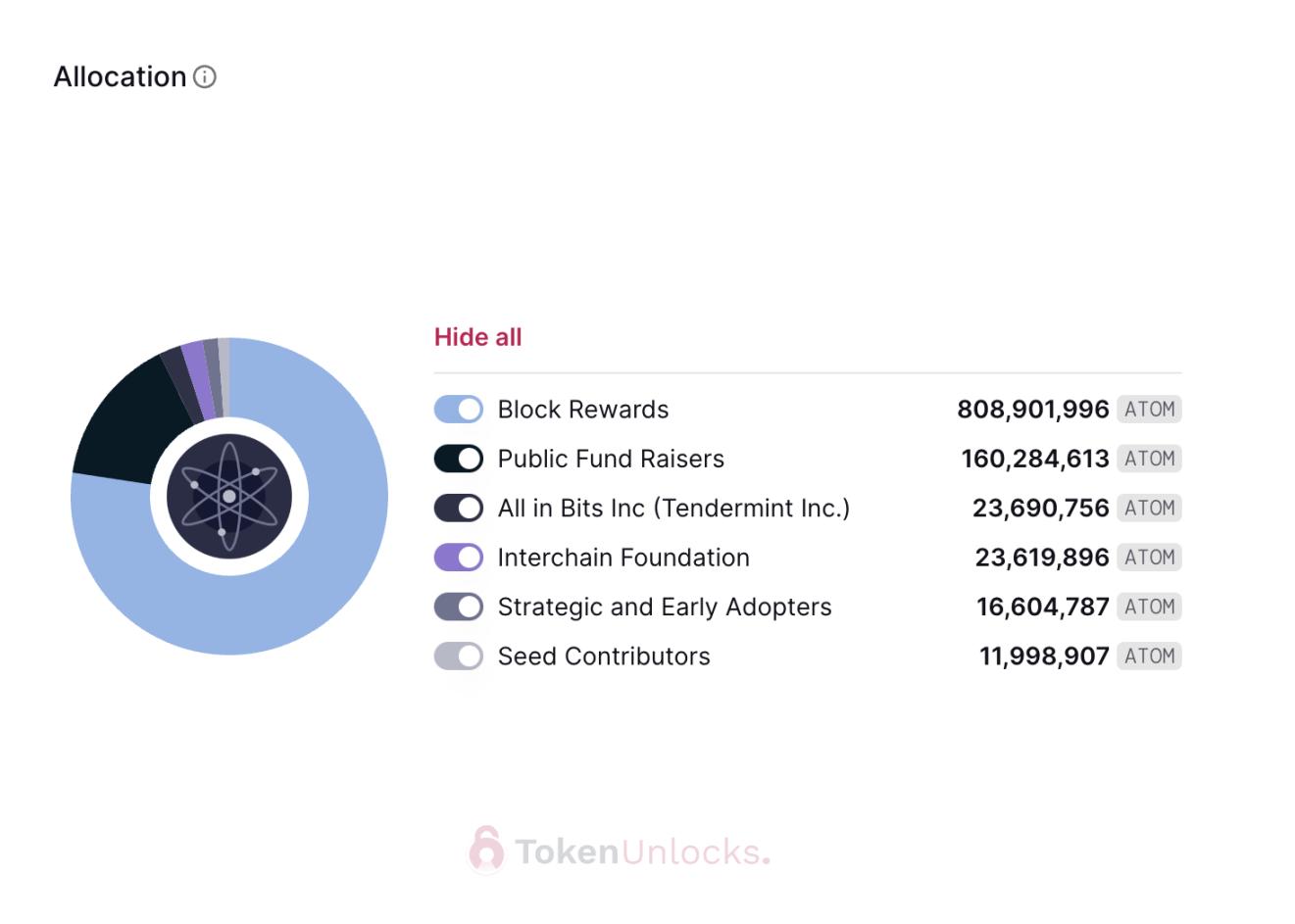The image size is (1295, 924).
Task: Disable the All in Bits Inc toggle
Action: coord(459,508)
